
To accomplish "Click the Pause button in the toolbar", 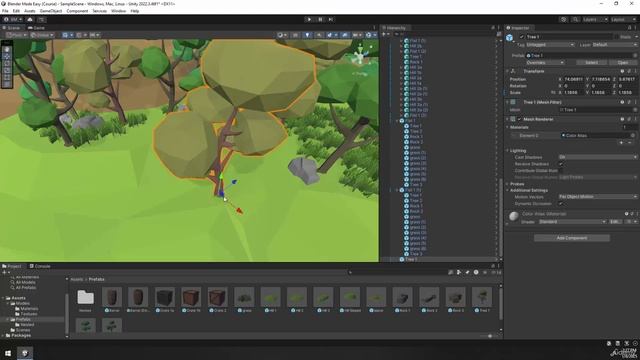I will 320,19.
